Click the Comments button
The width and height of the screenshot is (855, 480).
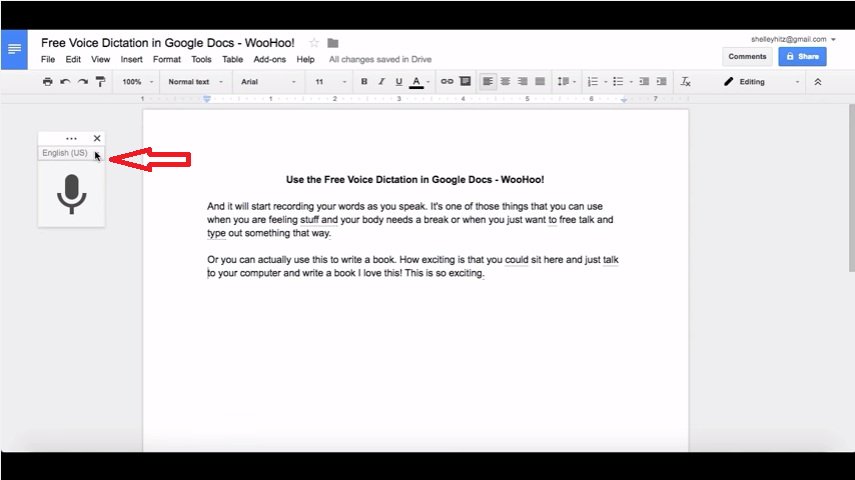tap(747, 57)
